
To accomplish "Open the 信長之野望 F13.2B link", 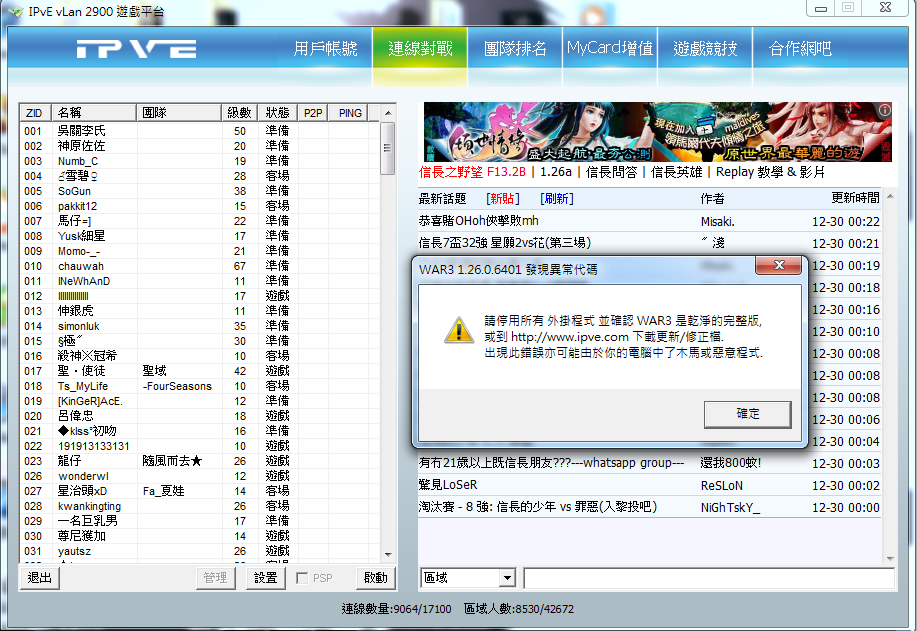I will pyautogui.click(x=472, y=172).
